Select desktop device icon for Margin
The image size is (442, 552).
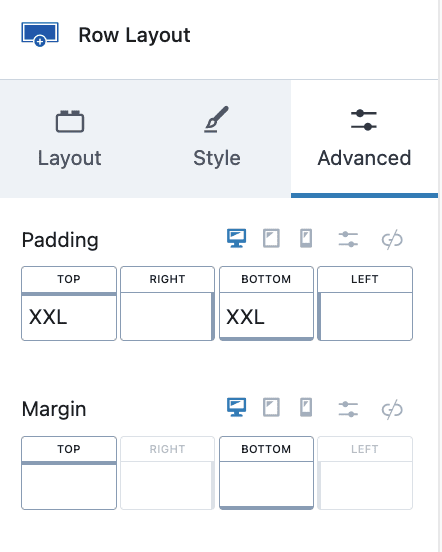pos(236,407)
